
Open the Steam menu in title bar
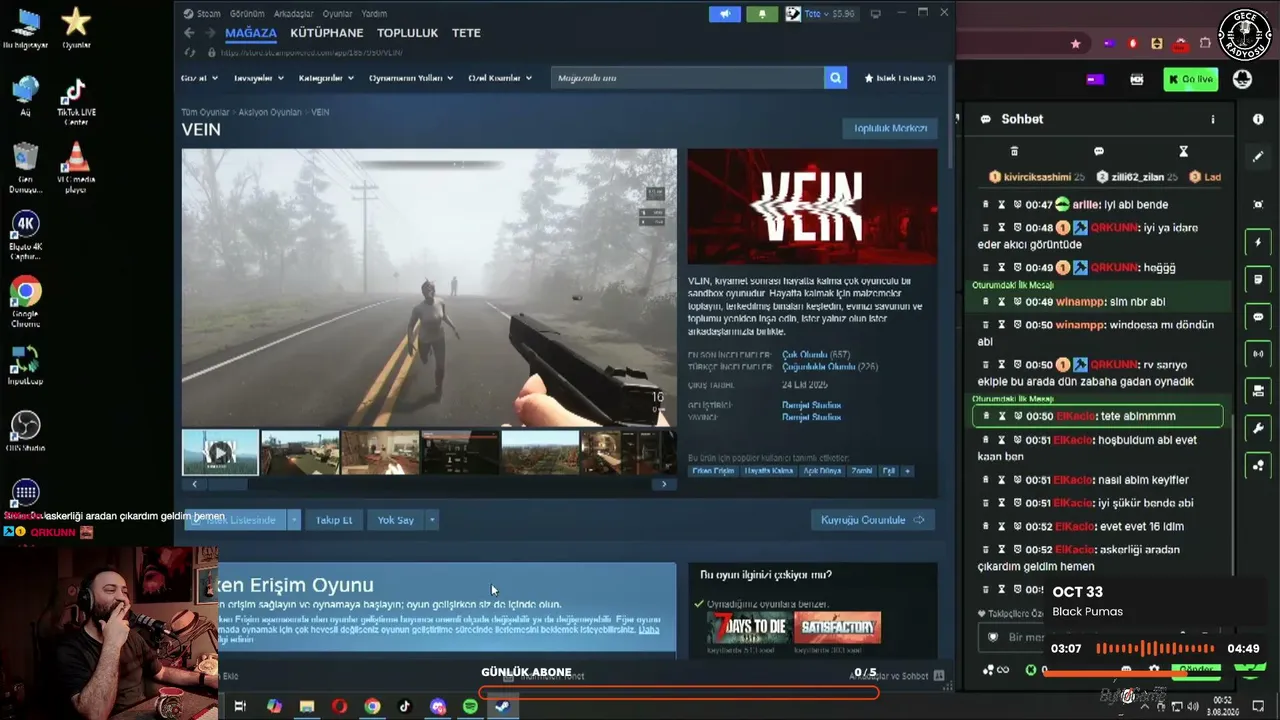pyautogui.click(x=203, y=14)
